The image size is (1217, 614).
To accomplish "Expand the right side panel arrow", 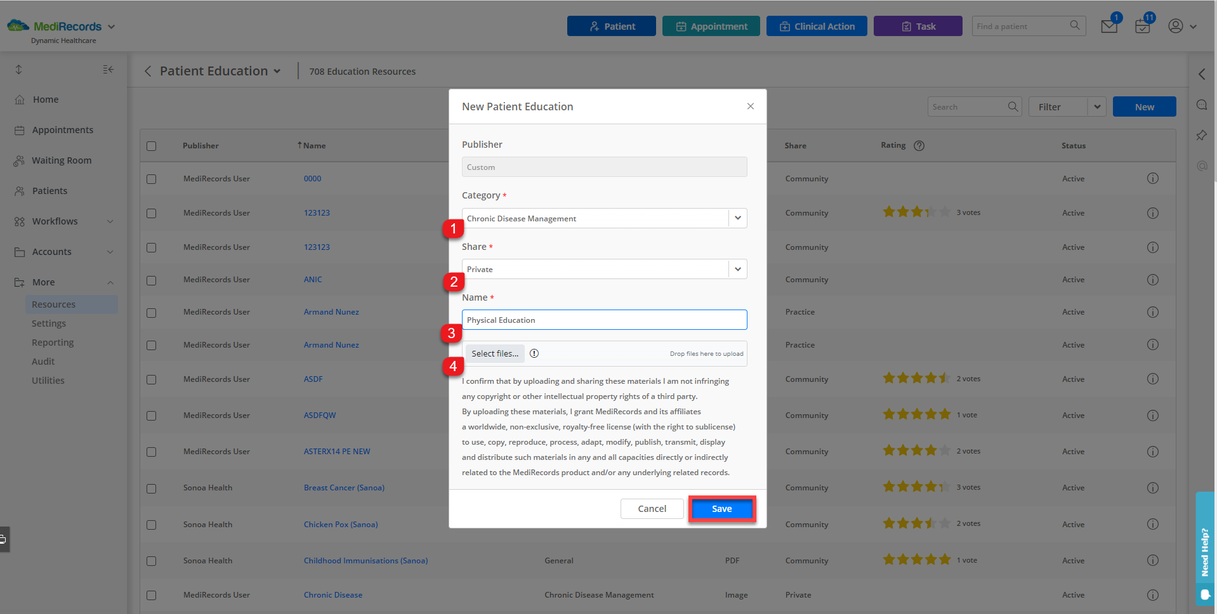I will point(1202,74).
